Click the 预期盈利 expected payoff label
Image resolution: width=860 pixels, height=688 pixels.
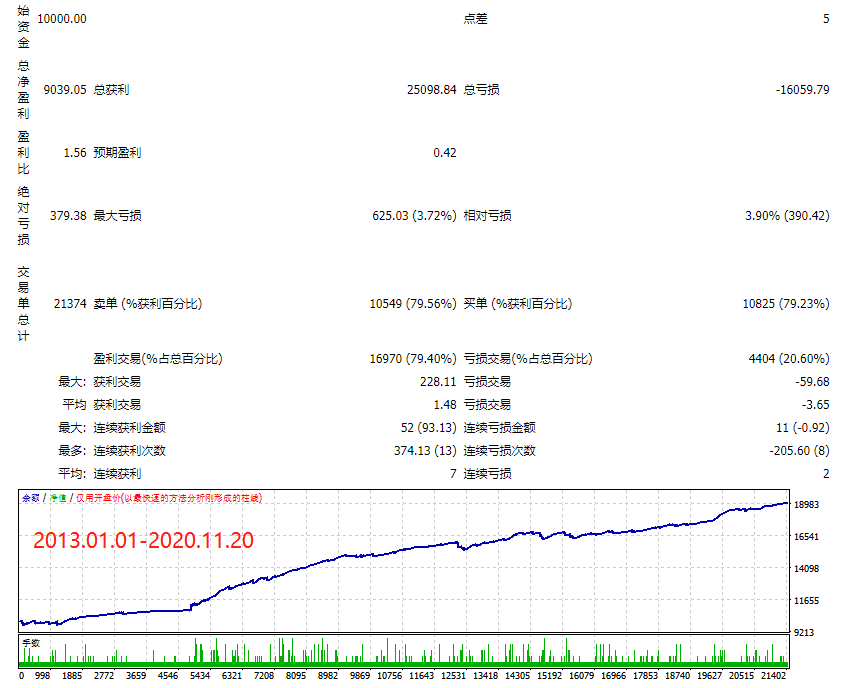coord(117,153)
